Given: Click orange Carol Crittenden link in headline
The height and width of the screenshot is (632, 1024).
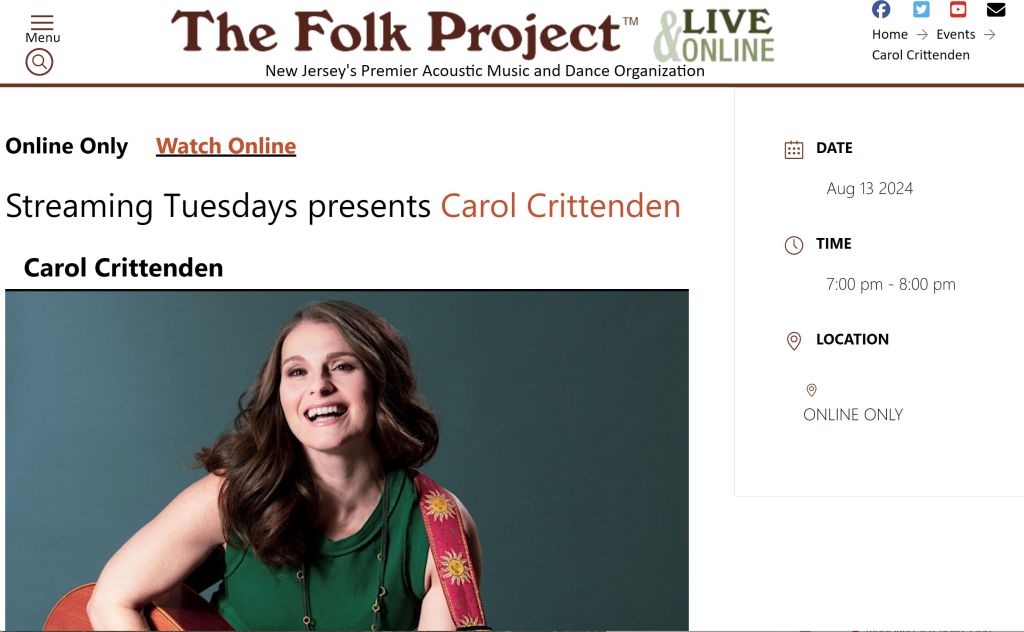Looking at the screenshot, I should point(560,206).
